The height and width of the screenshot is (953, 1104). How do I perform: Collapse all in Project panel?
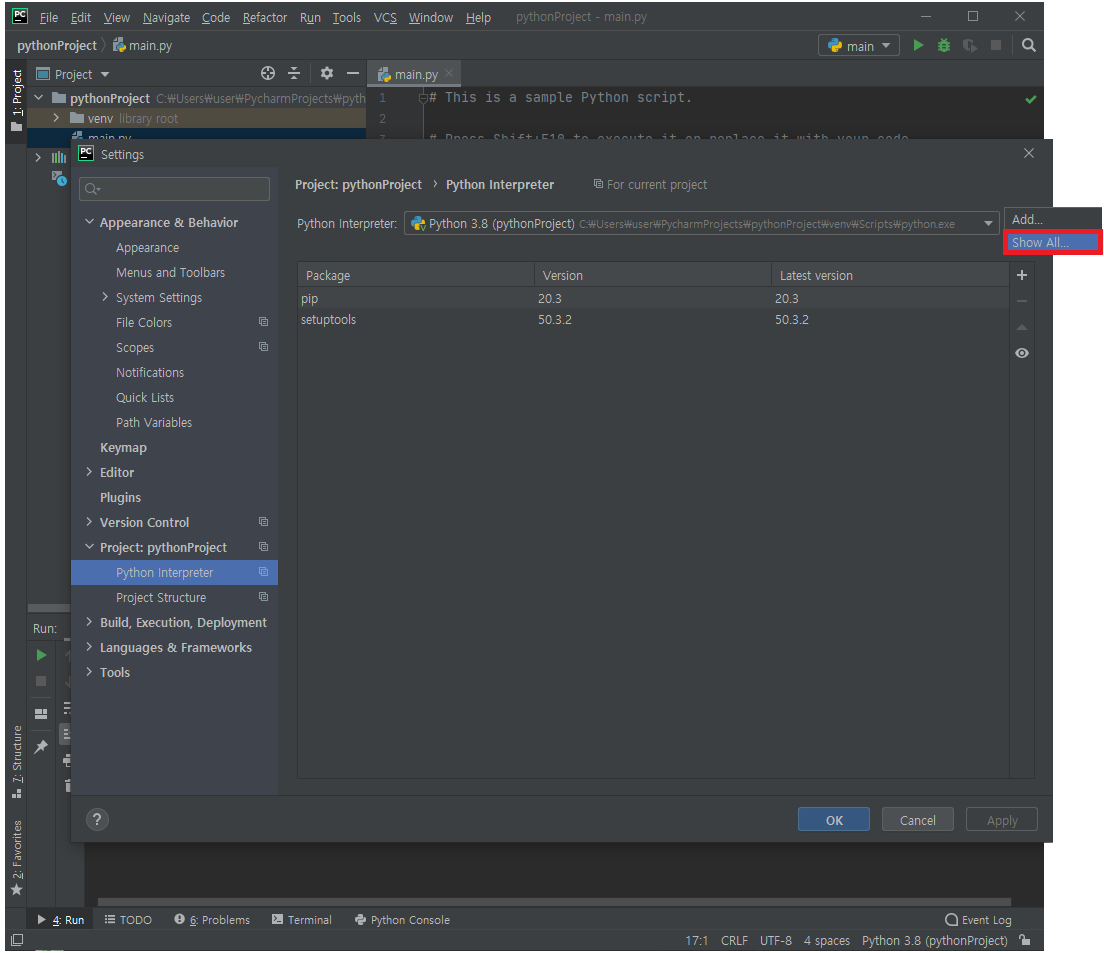point(294,73)
